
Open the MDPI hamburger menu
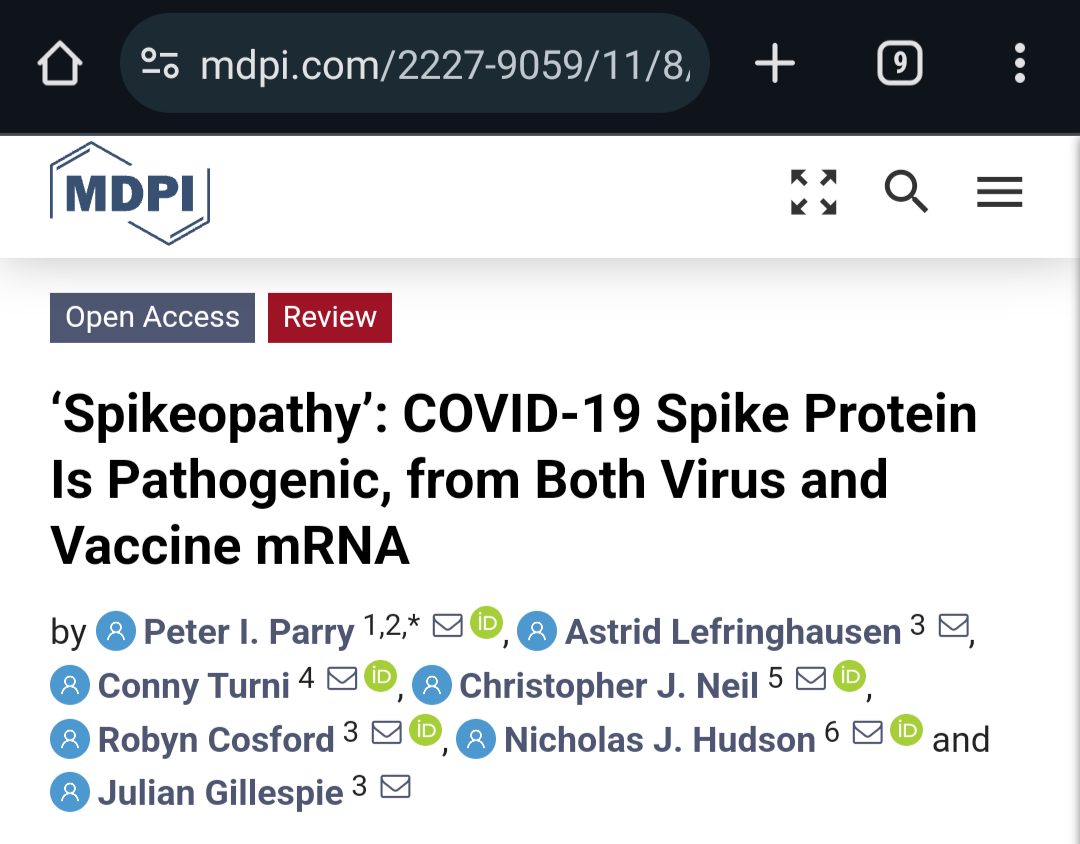pos(999,192)
